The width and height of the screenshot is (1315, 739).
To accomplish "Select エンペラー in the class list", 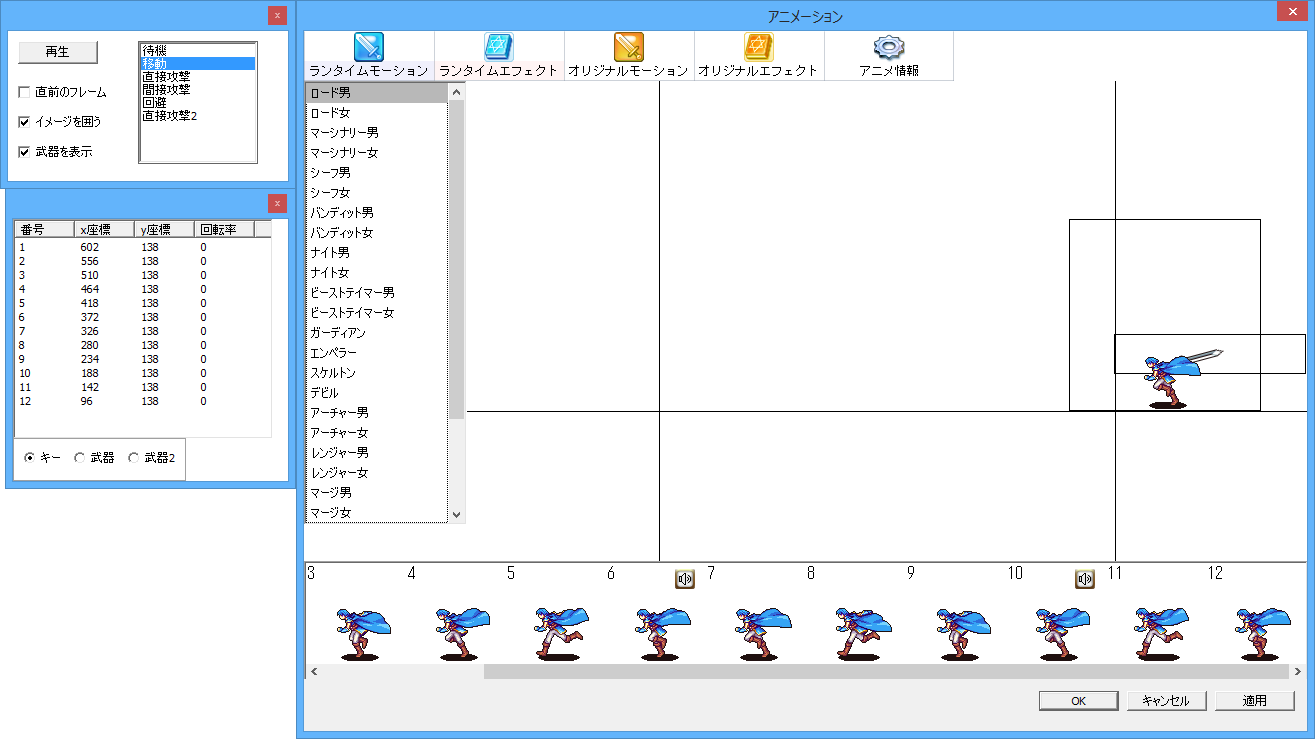I will tap(377, 353).
